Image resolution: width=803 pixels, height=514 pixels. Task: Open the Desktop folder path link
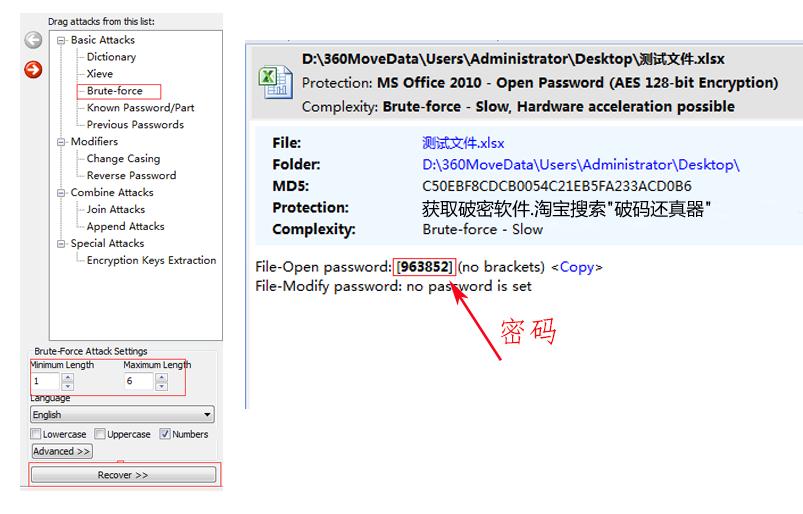tap(581, 164)
